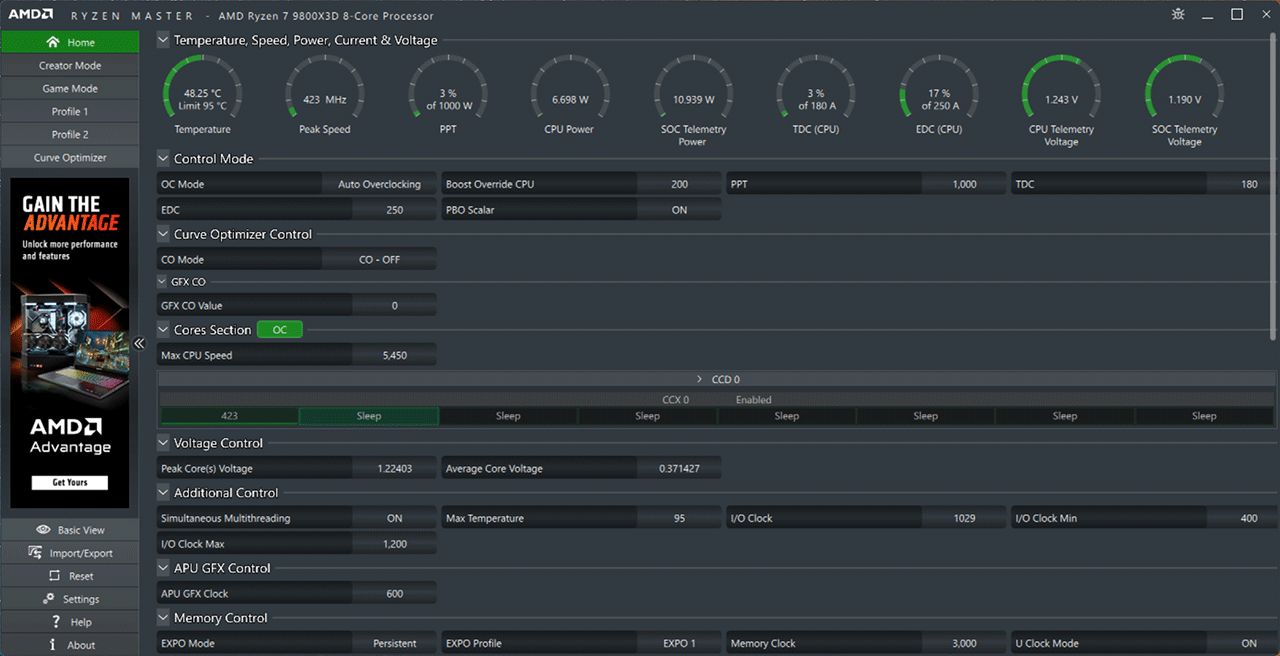
Task: Expand the CCD 0 chevron row
Action: [700, 380]
